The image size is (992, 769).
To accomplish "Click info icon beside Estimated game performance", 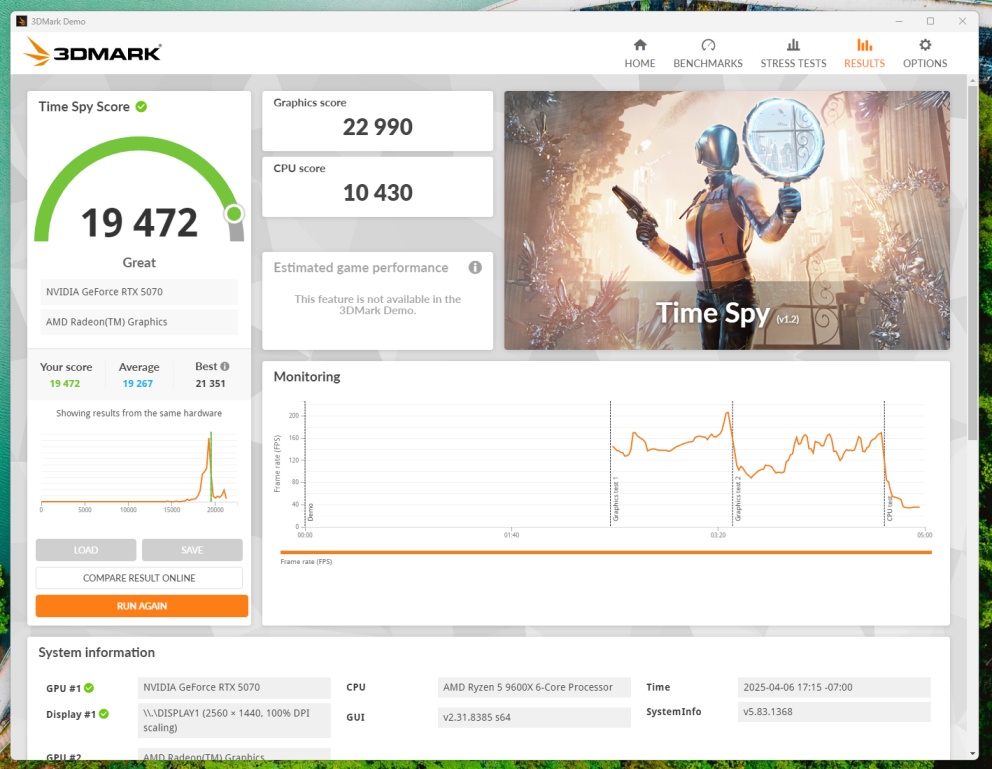I will (x=475, y=268).
